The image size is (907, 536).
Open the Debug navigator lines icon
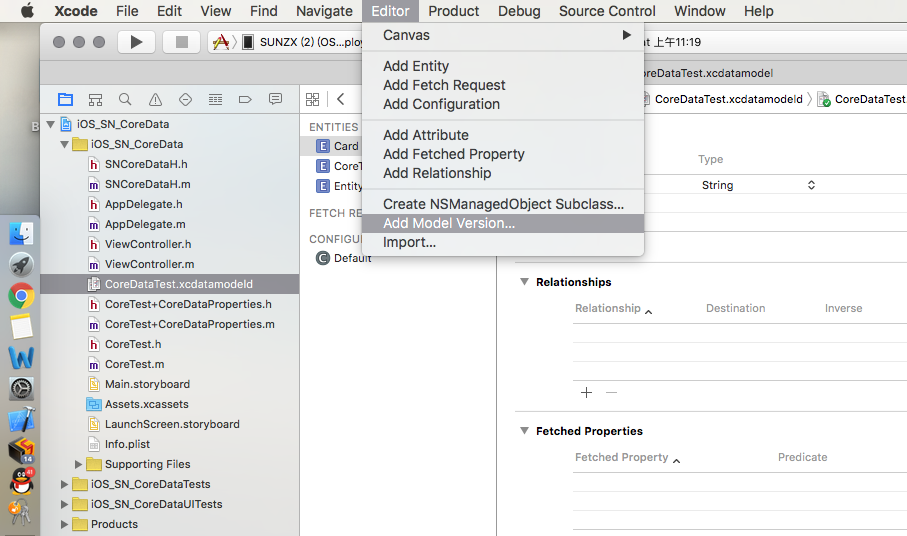tap(215, 99)
